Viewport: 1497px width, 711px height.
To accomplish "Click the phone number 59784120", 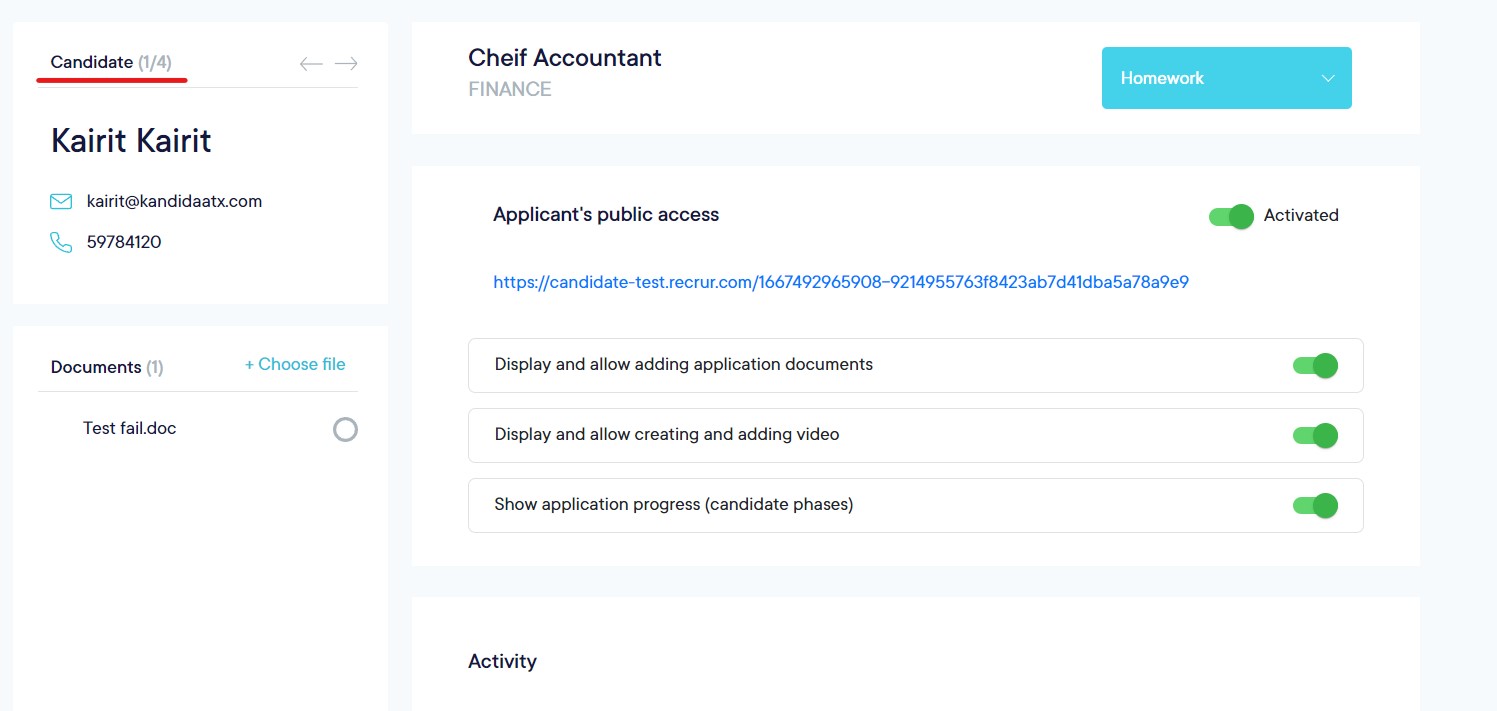I will tap(124, 242).
